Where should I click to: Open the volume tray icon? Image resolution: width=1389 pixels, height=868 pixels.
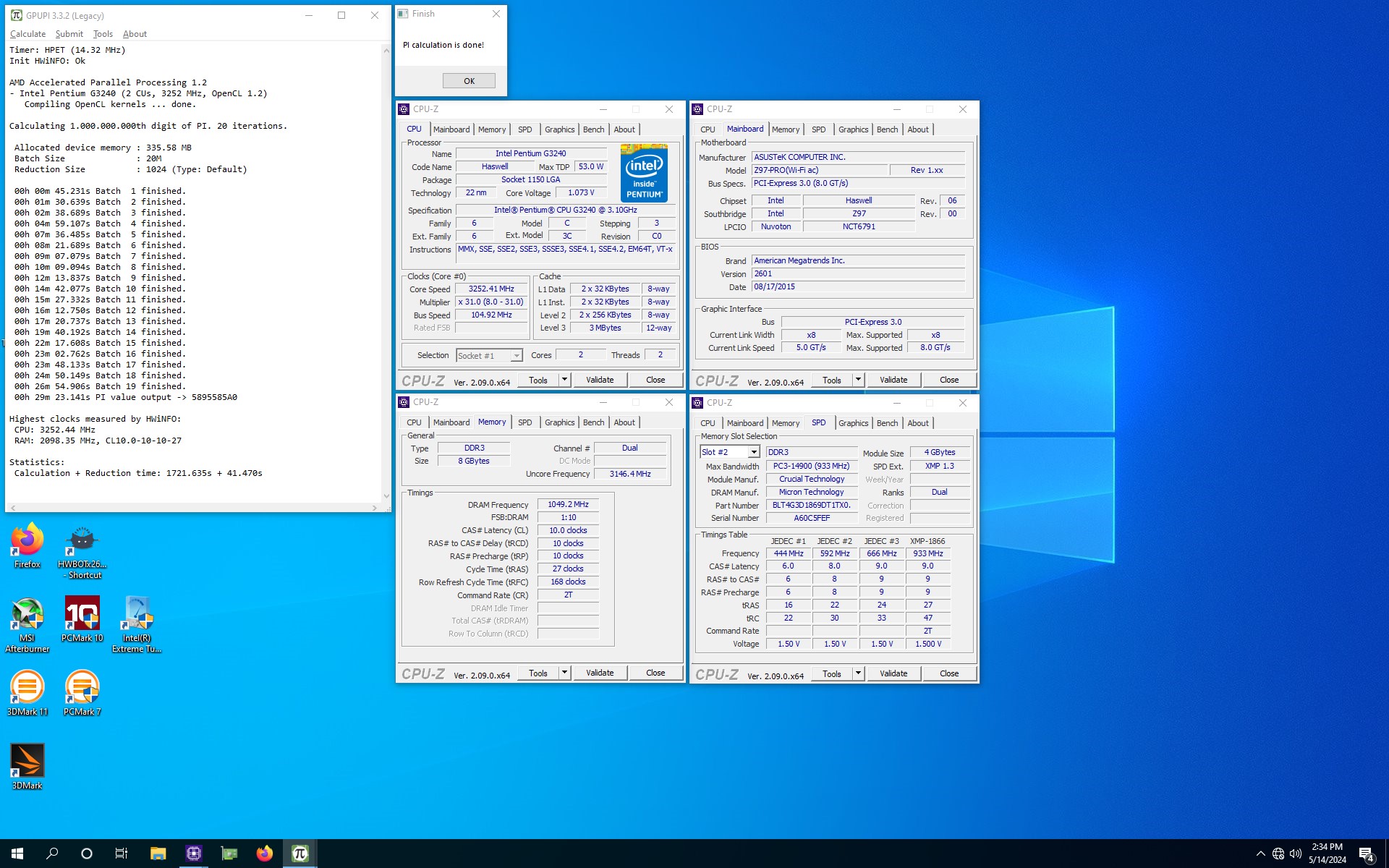coord(1296,854)
